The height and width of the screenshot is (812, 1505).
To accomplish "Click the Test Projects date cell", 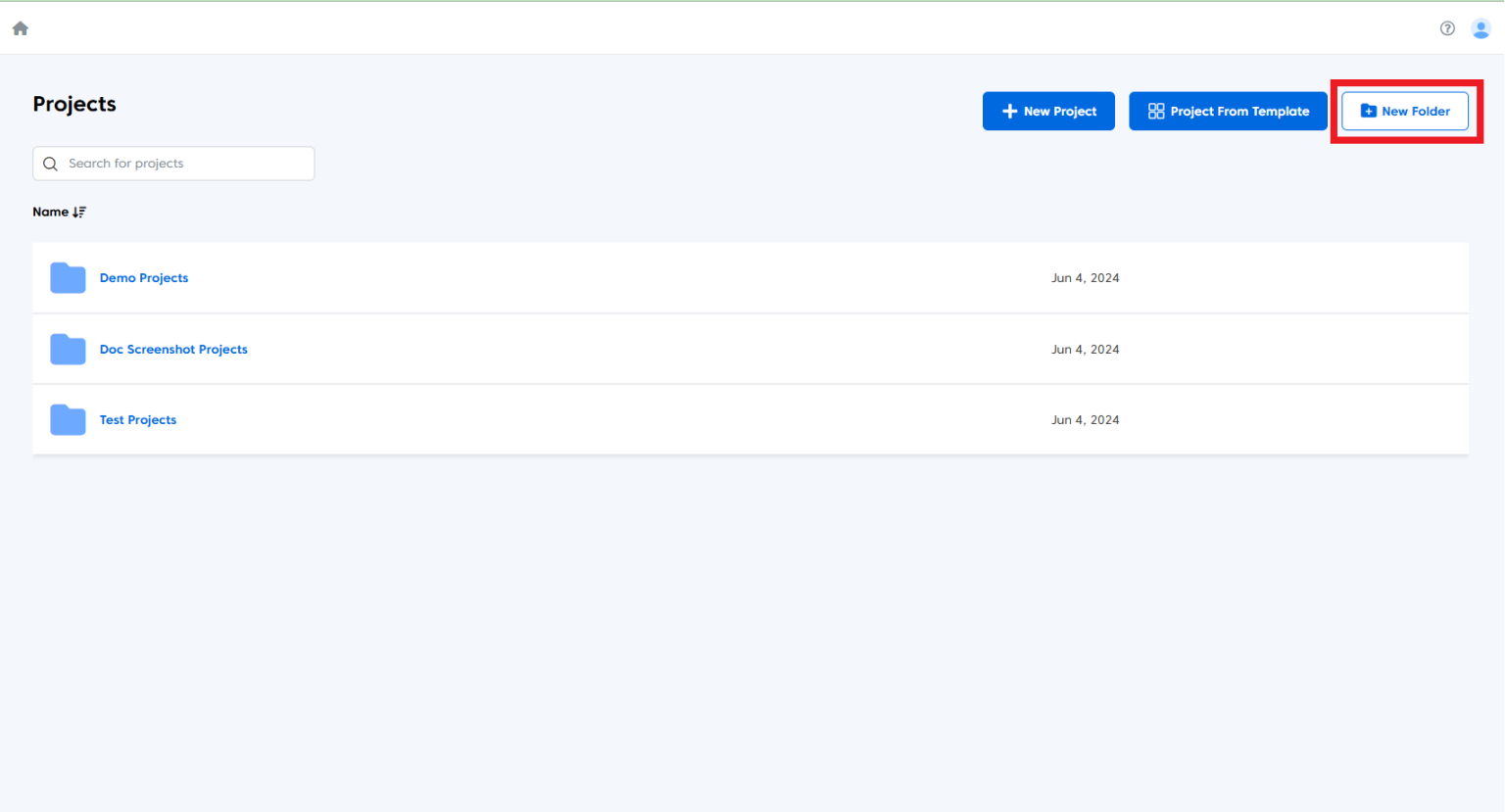I will [1086, 420].
